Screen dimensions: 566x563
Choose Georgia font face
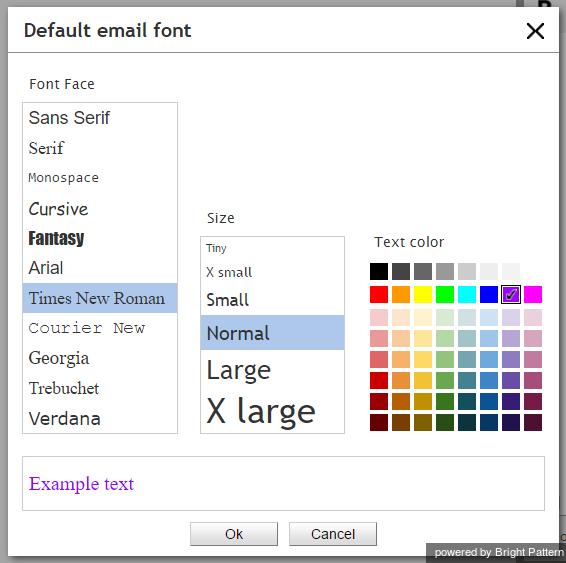pyautogui.click(x=100, y=358)
